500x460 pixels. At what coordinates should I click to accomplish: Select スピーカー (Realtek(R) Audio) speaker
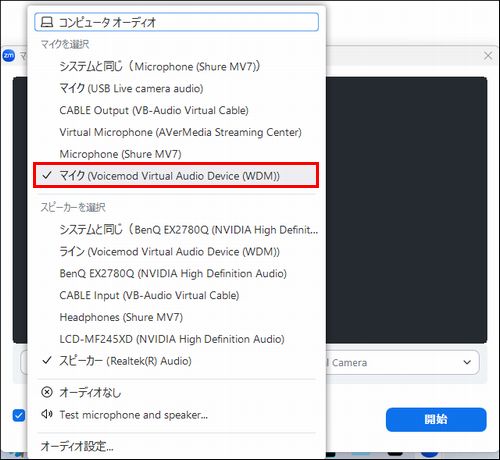[176, 361]
